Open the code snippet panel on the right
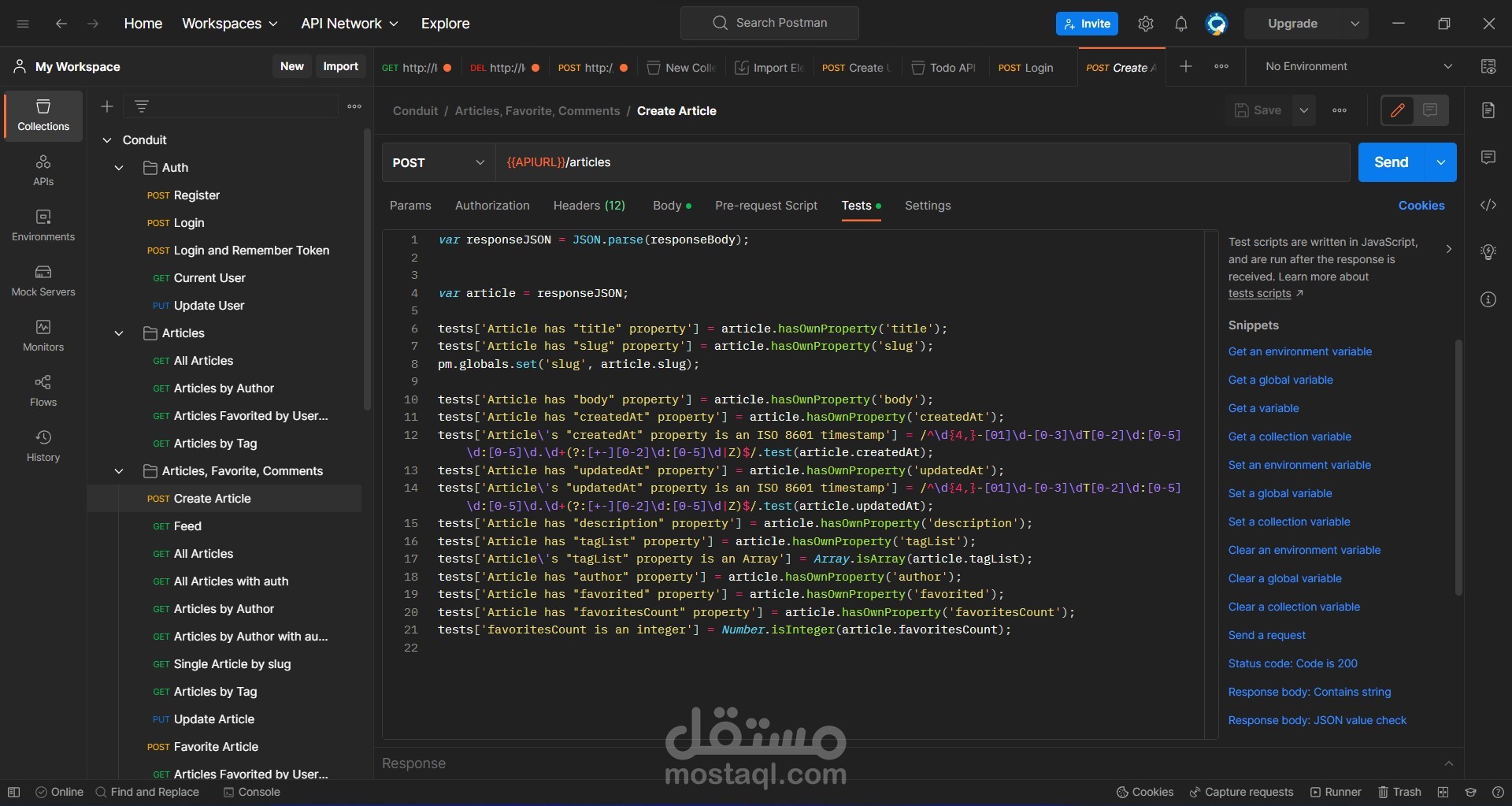1512x806 pixels. pos(1488,205)
